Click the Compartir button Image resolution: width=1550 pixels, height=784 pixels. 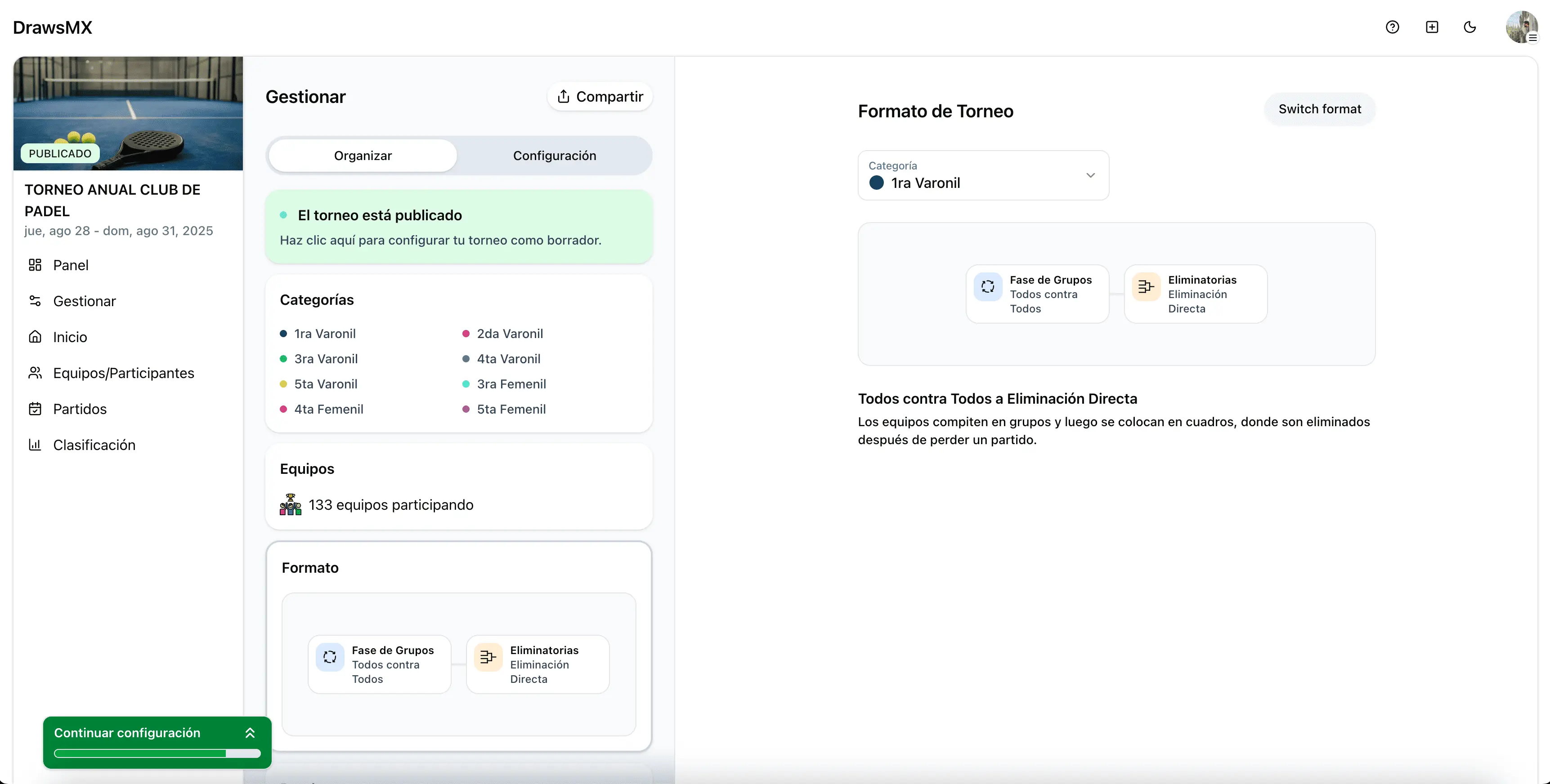pyautogui.click(x=600, y=96)
